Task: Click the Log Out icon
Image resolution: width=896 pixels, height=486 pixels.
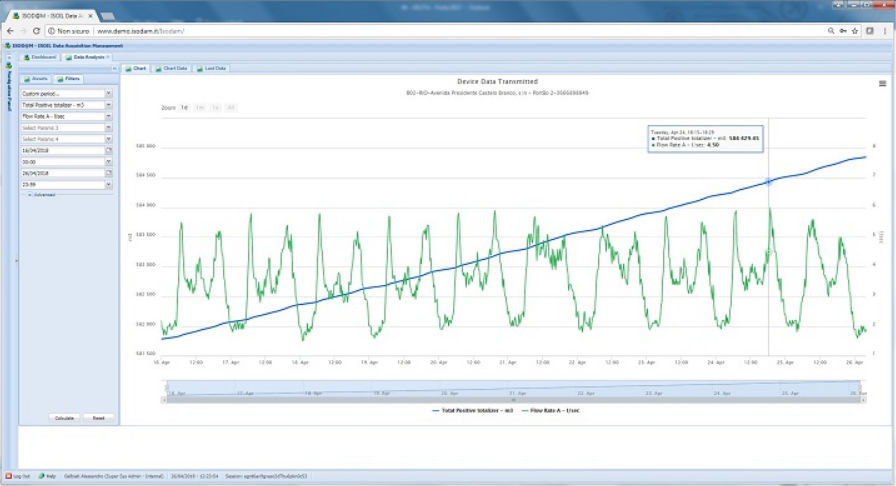Action: [9, 476]
